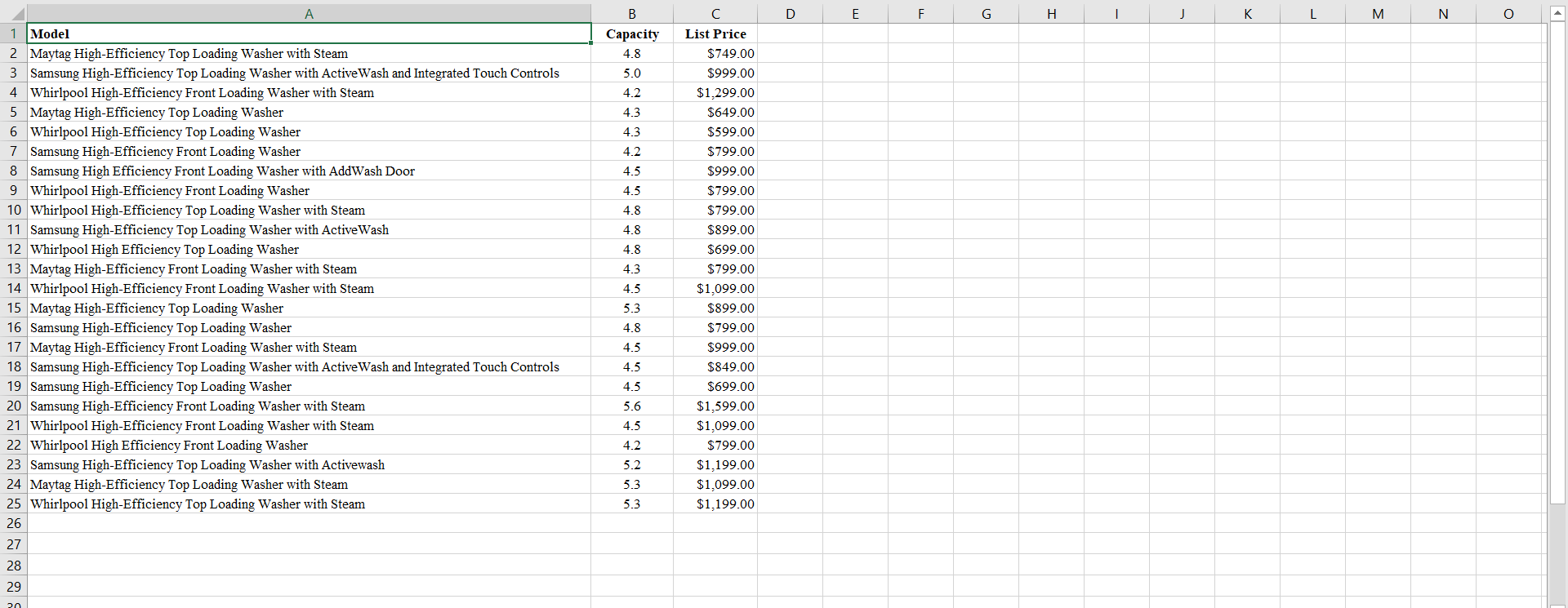Select column M header
Viewport: 1568px width, 608px height.
point(1378,14)
